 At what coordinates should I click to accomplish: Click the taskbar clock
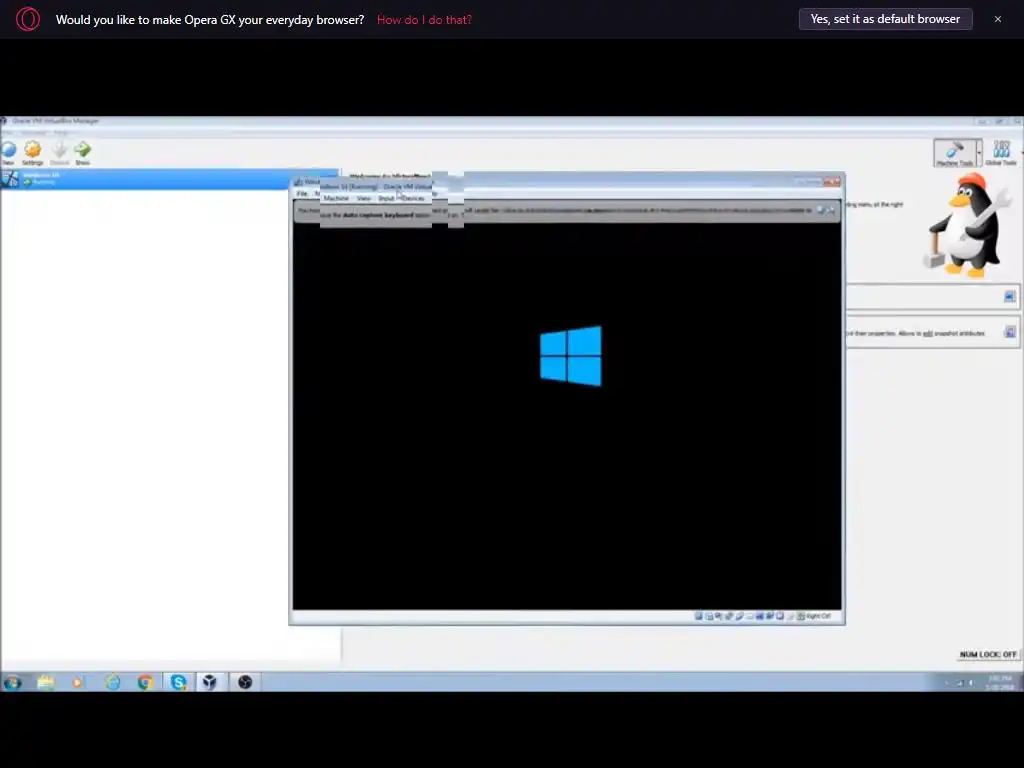999,682
